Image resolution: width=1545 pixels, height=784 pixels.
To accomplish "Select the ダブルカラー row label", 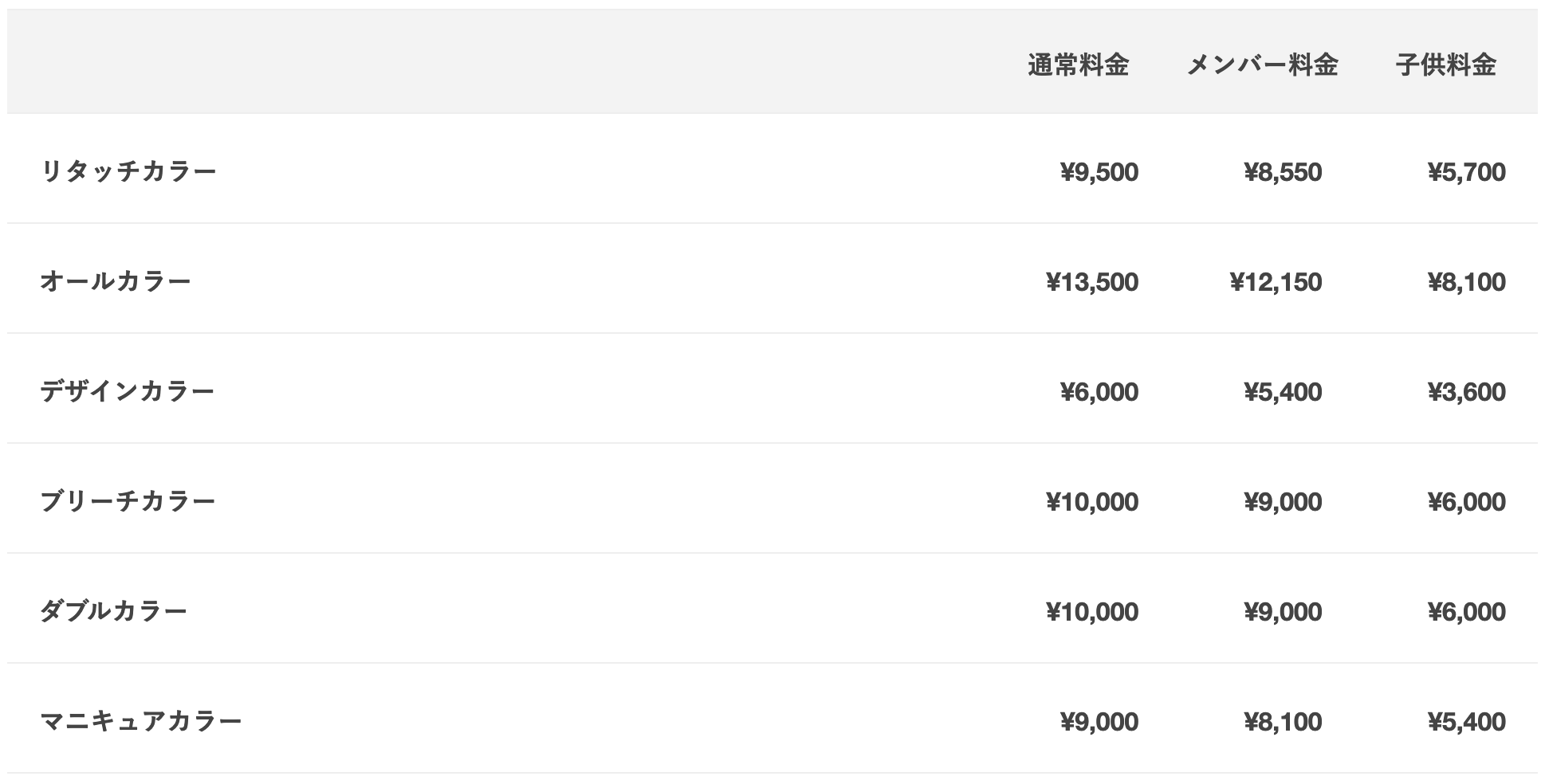I will point(113,611).
